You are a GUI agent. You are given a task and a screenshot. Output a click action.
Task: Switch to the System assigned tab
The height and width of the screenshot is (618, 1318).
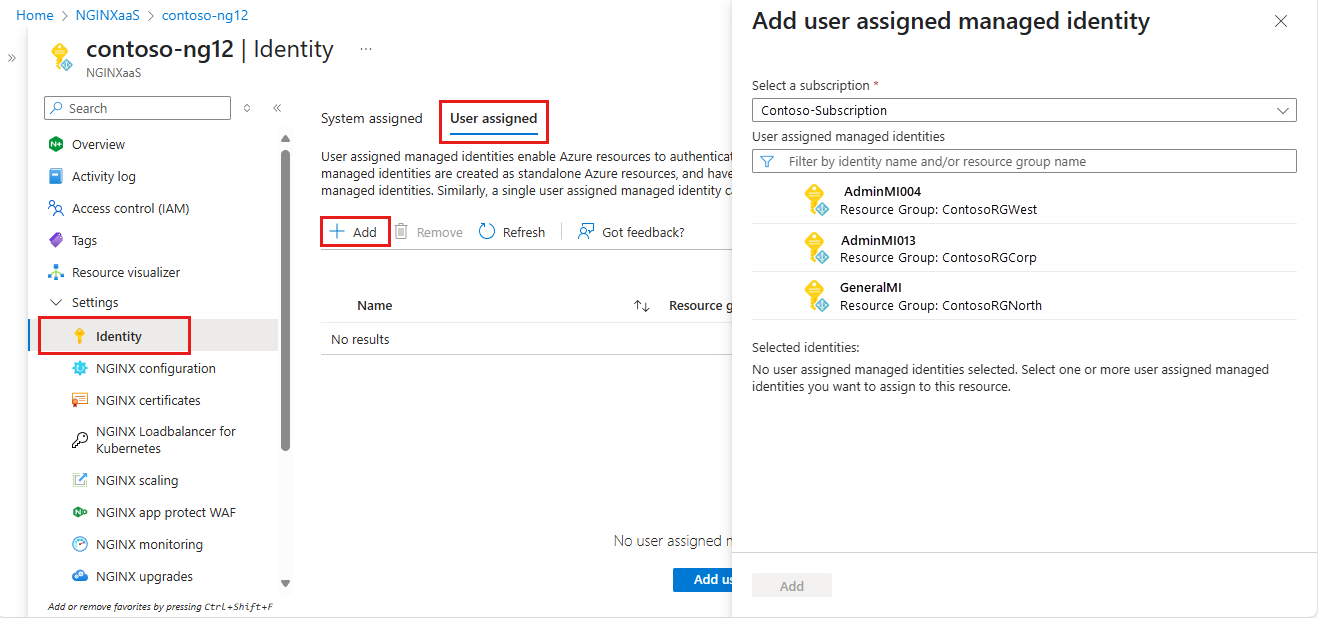point(372,118)
